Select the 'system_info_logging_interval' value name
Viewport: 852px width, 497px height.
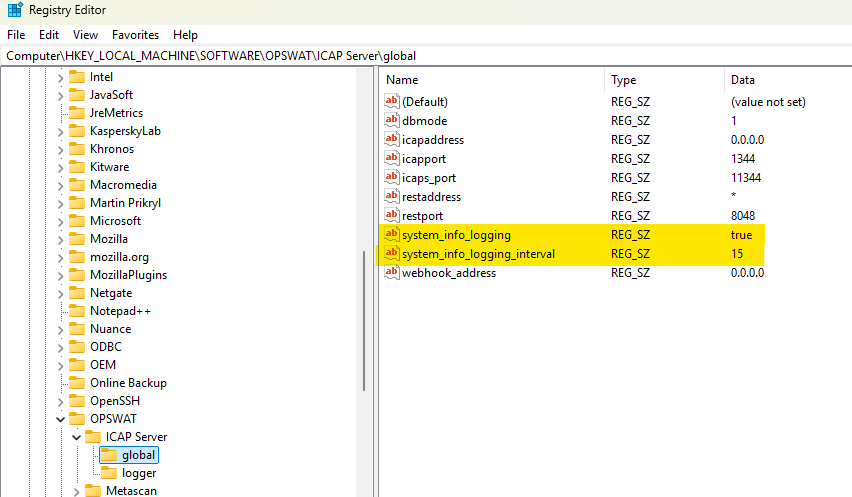click(x=478, y=254)
